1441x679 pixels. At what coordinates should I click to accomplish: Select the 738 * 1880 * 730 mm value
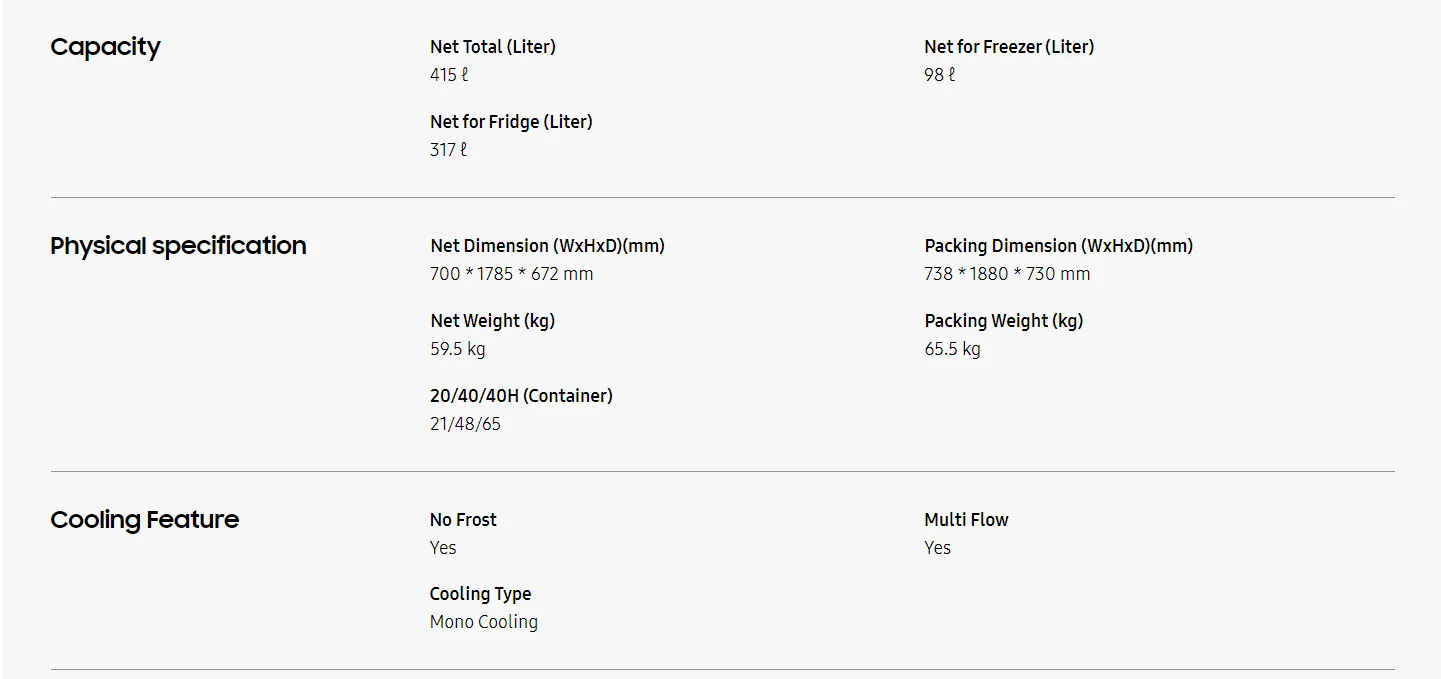(1007, 274)
